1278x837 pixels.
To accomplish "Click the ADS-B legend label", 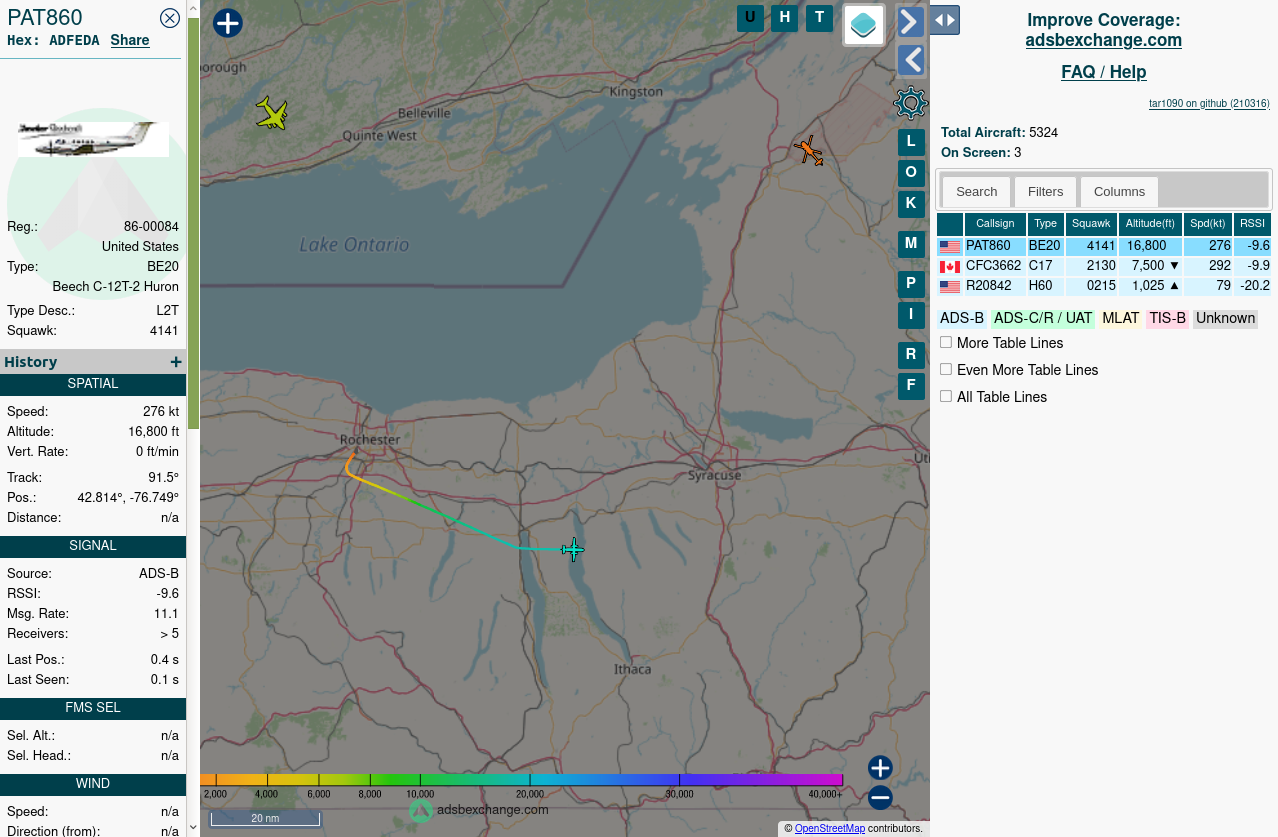I will pyautogui.click(x=962, y=319).
